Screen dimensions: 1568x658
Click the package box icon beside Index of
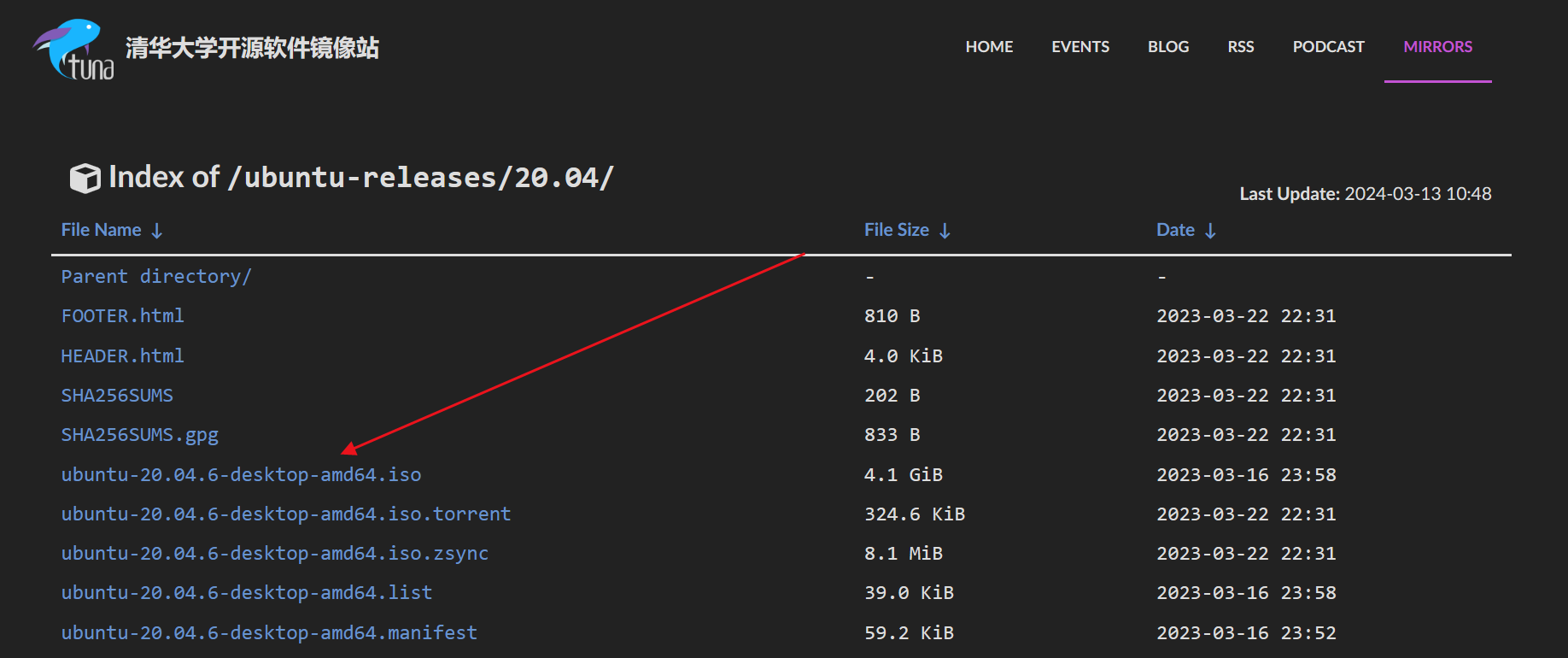pyautogui.click(x=85, y=178)
